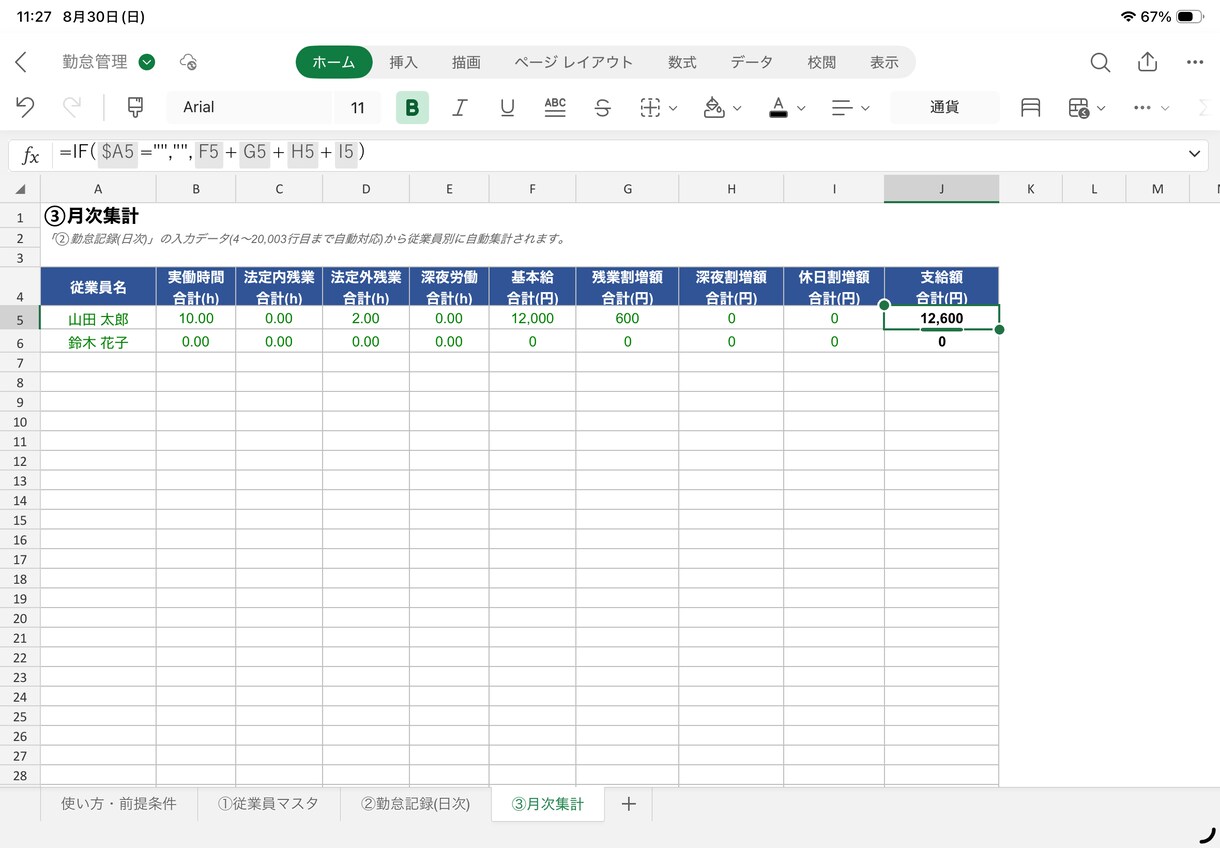Open the Arial font name box
Image resolution: width=1220 pixels, height=848 pixels.
[x=248, y=107]
